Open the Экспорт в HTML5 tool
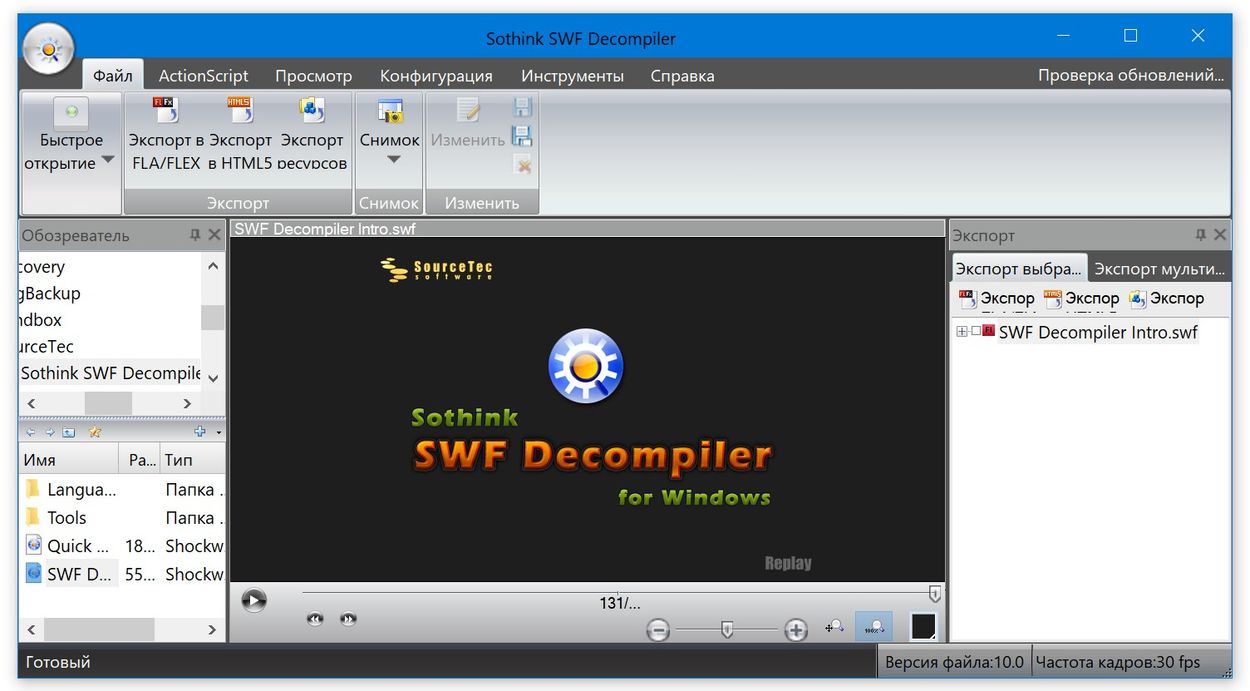Image resolution: width=1250 pixels, height=691 pixels. tap(240, 109)
